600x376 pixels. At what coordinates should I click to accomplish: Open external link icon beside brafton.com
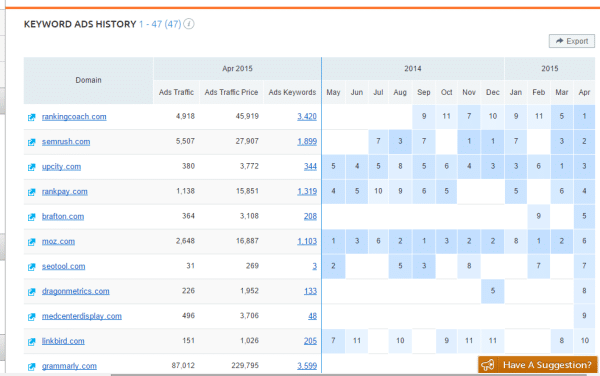[x=32, y=217]
